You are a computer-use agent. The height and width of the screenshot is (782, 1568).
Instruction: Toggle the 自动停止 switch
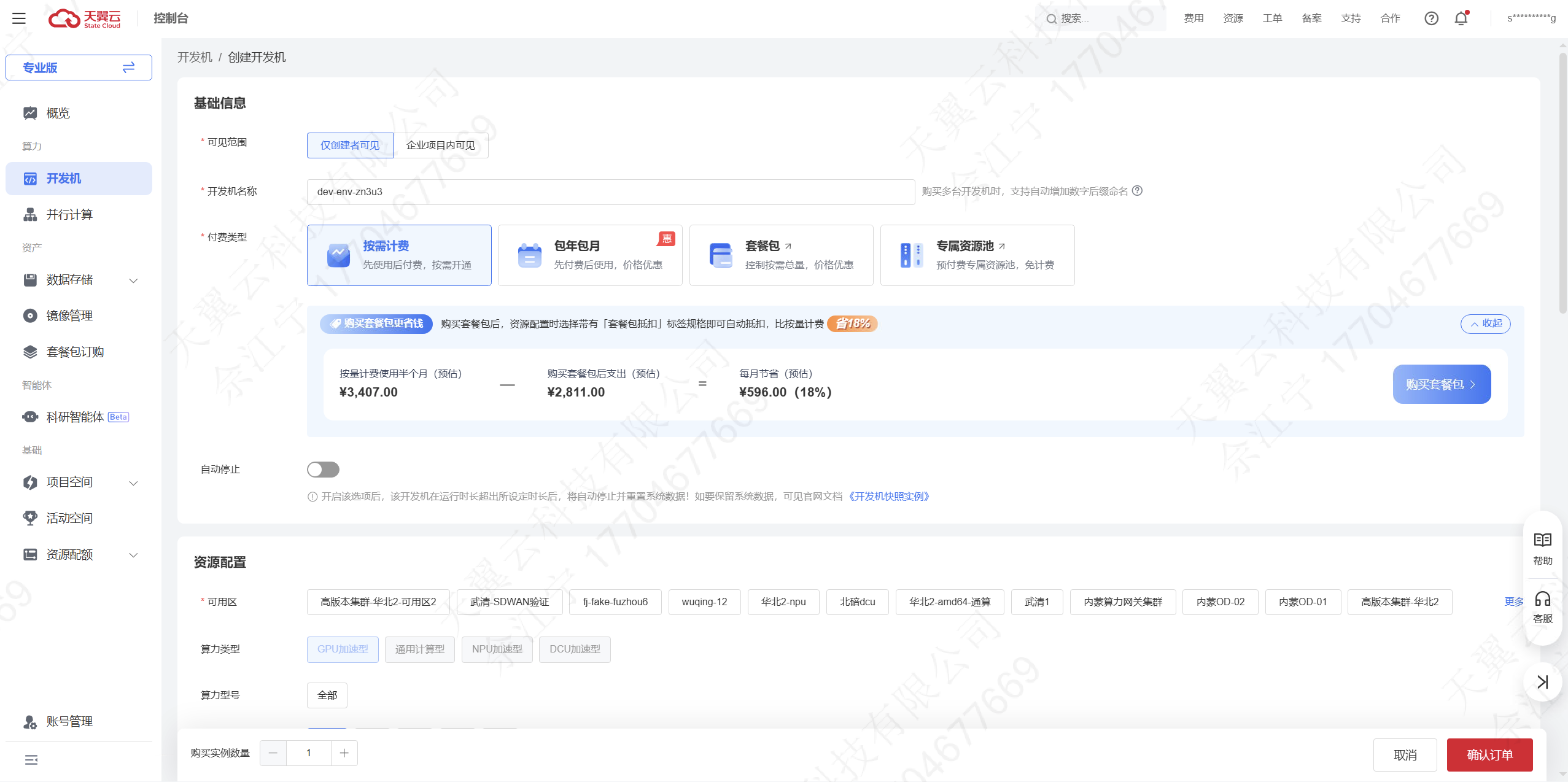click(x=323, y=470)
